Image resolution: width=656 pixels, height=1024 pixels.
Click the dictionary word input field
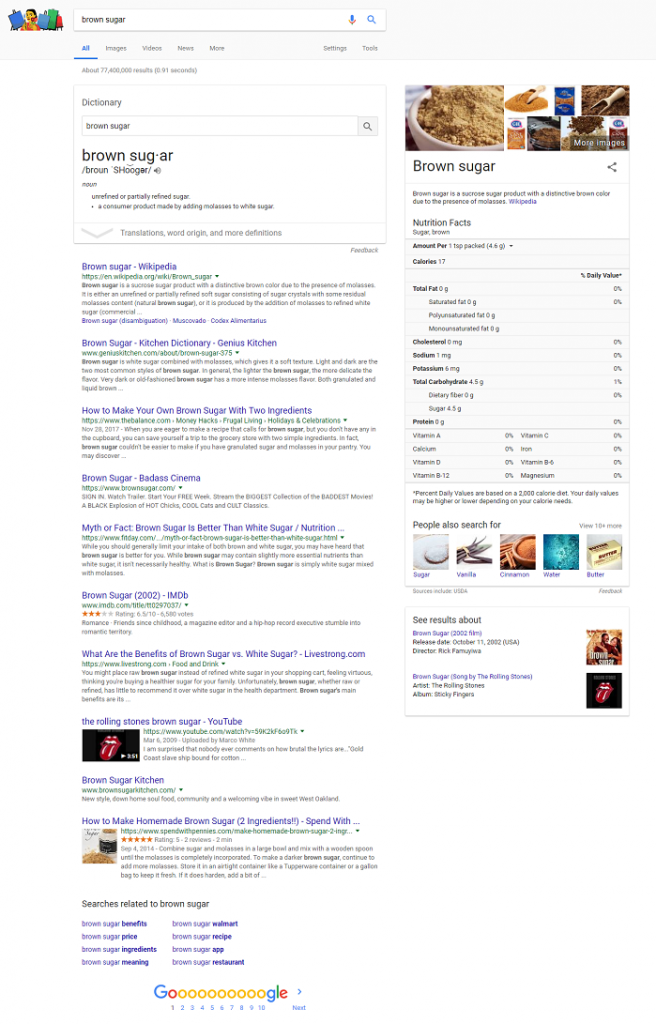220,126
